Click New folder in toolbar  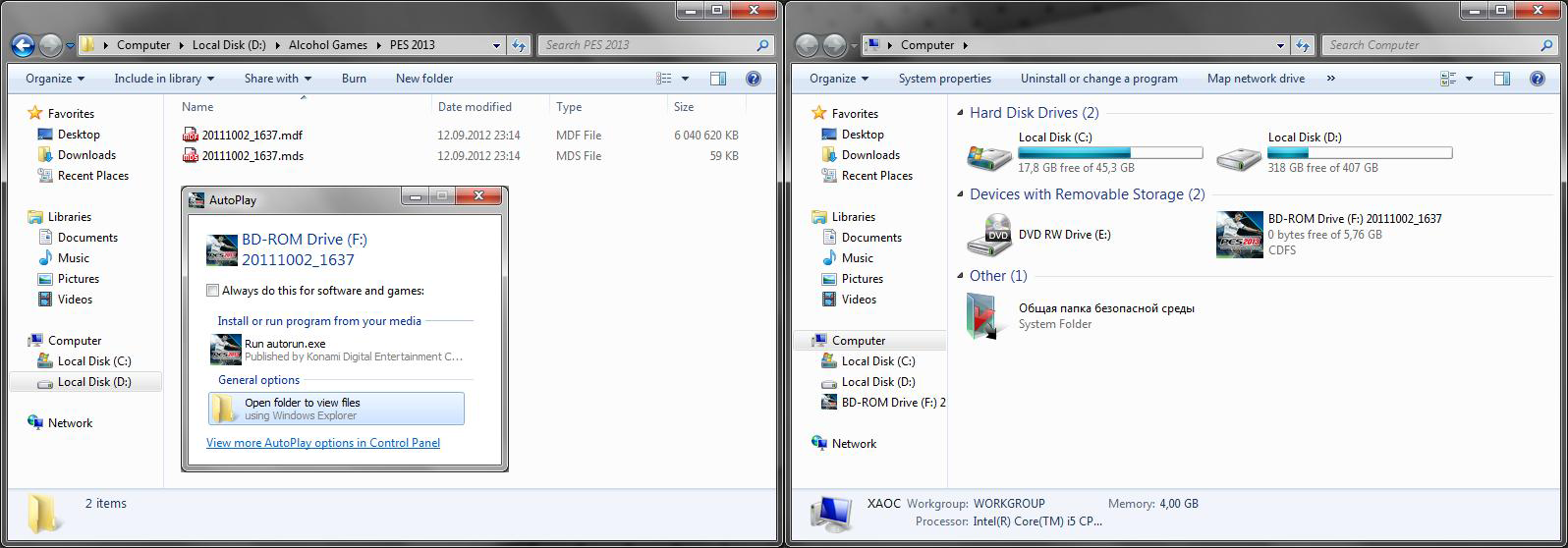424,79
